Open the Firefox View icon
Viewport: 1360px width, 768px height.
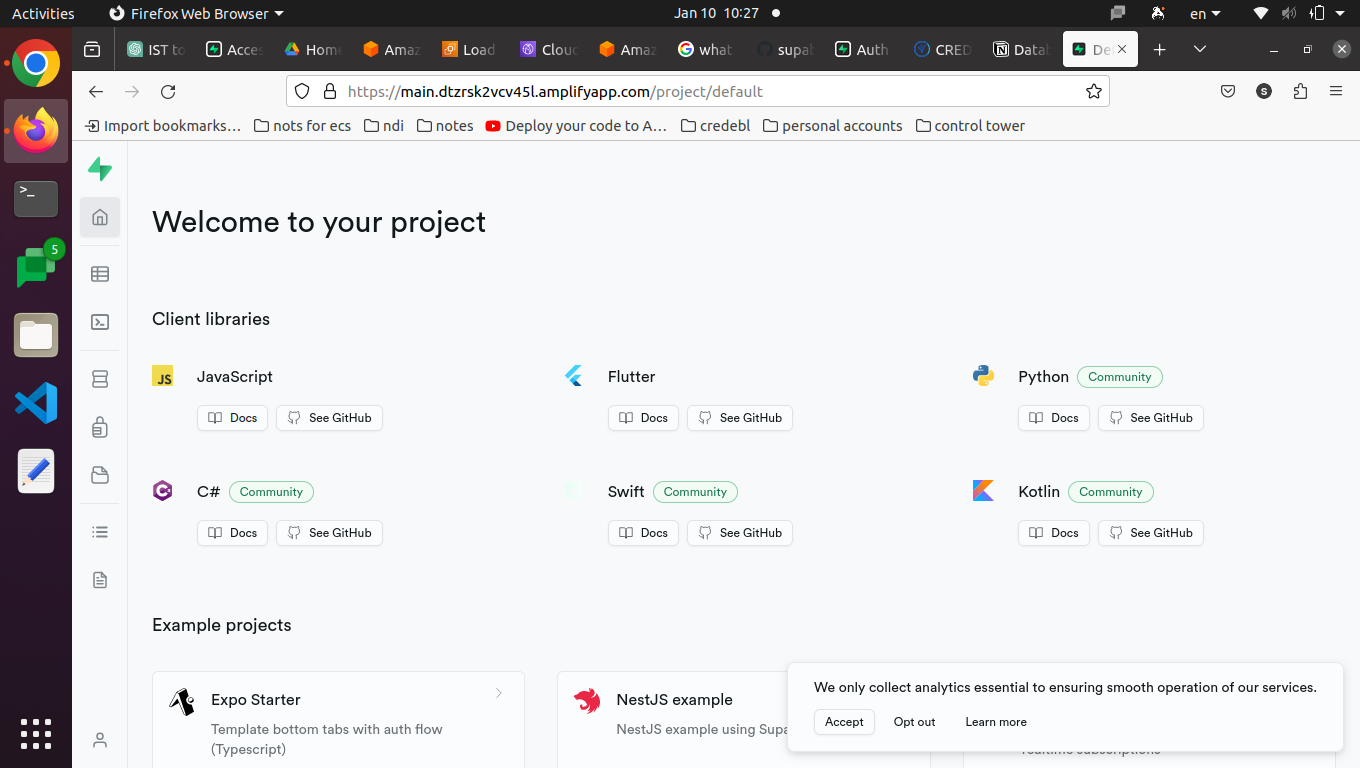click(92, 49)
